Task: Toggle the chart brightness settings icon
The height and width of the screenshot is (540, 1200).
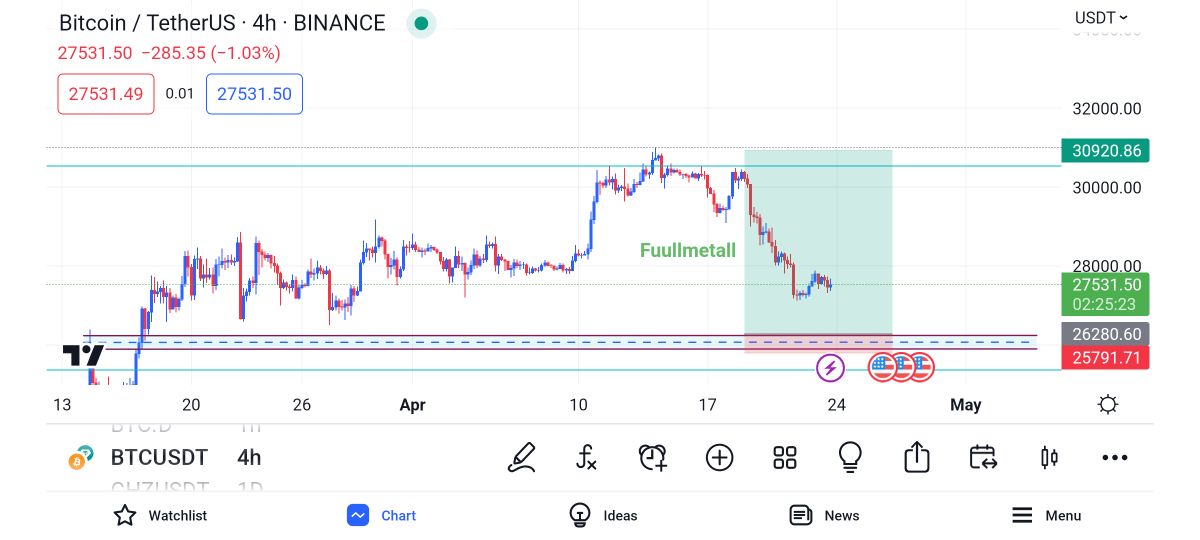Action: [1107, 405]
